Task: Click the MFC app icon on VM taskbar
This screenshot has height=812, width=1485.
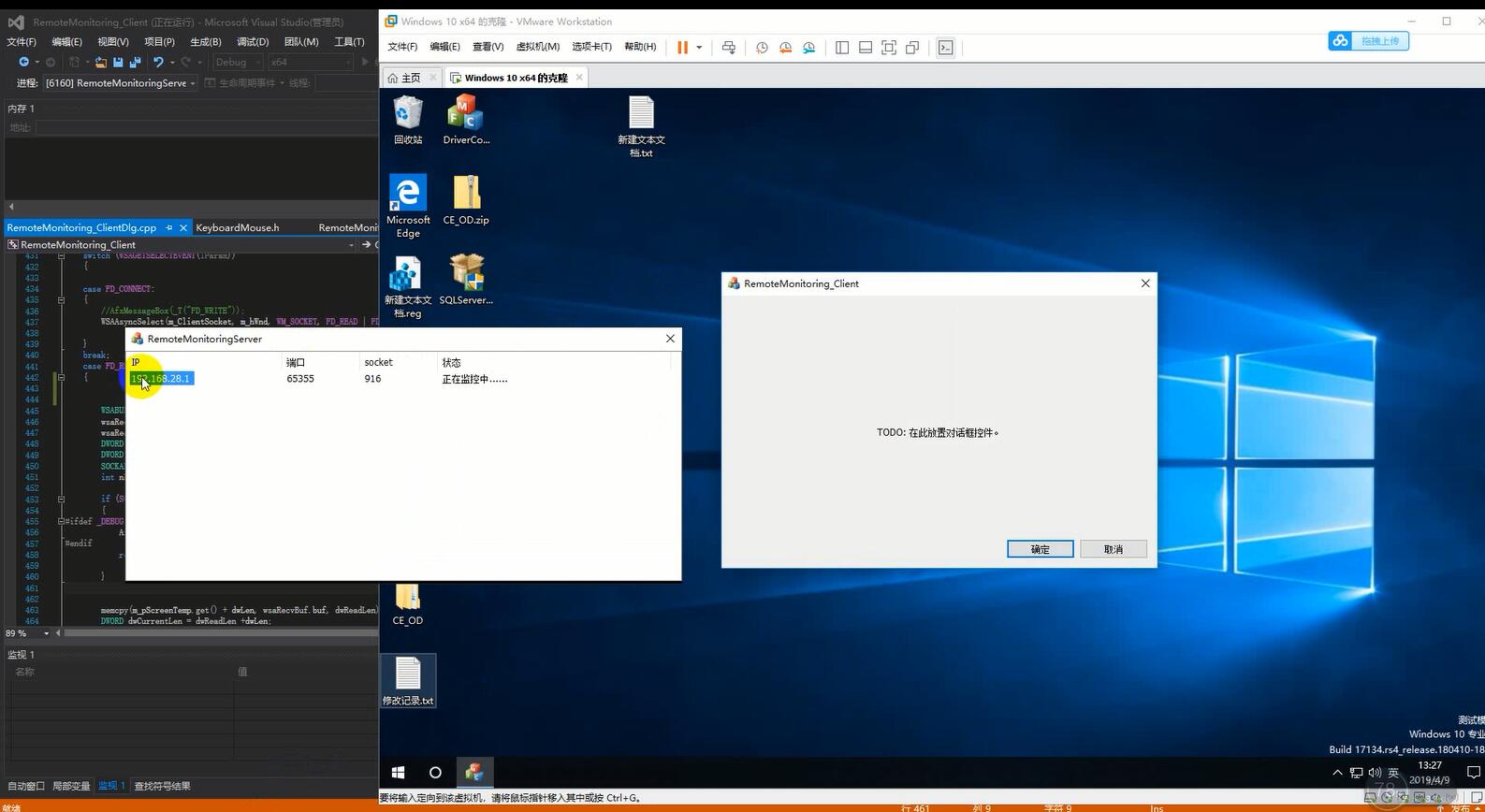Action: click(x=474, y=773)
